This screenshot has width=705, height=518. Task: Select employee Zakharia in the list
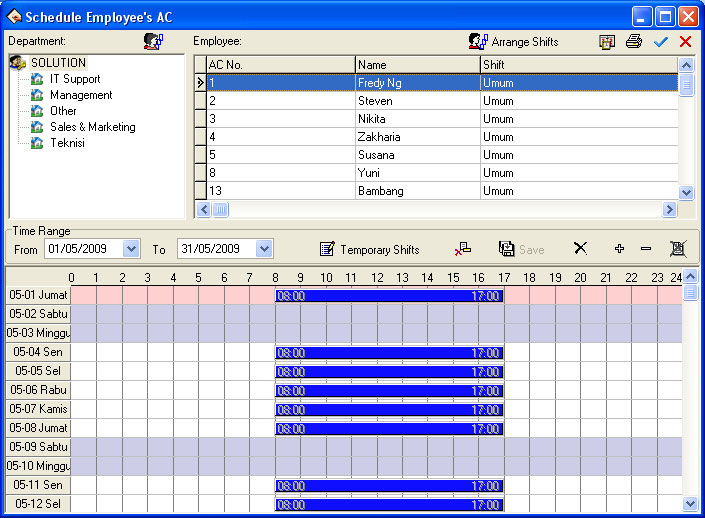(x=380, y=137)
